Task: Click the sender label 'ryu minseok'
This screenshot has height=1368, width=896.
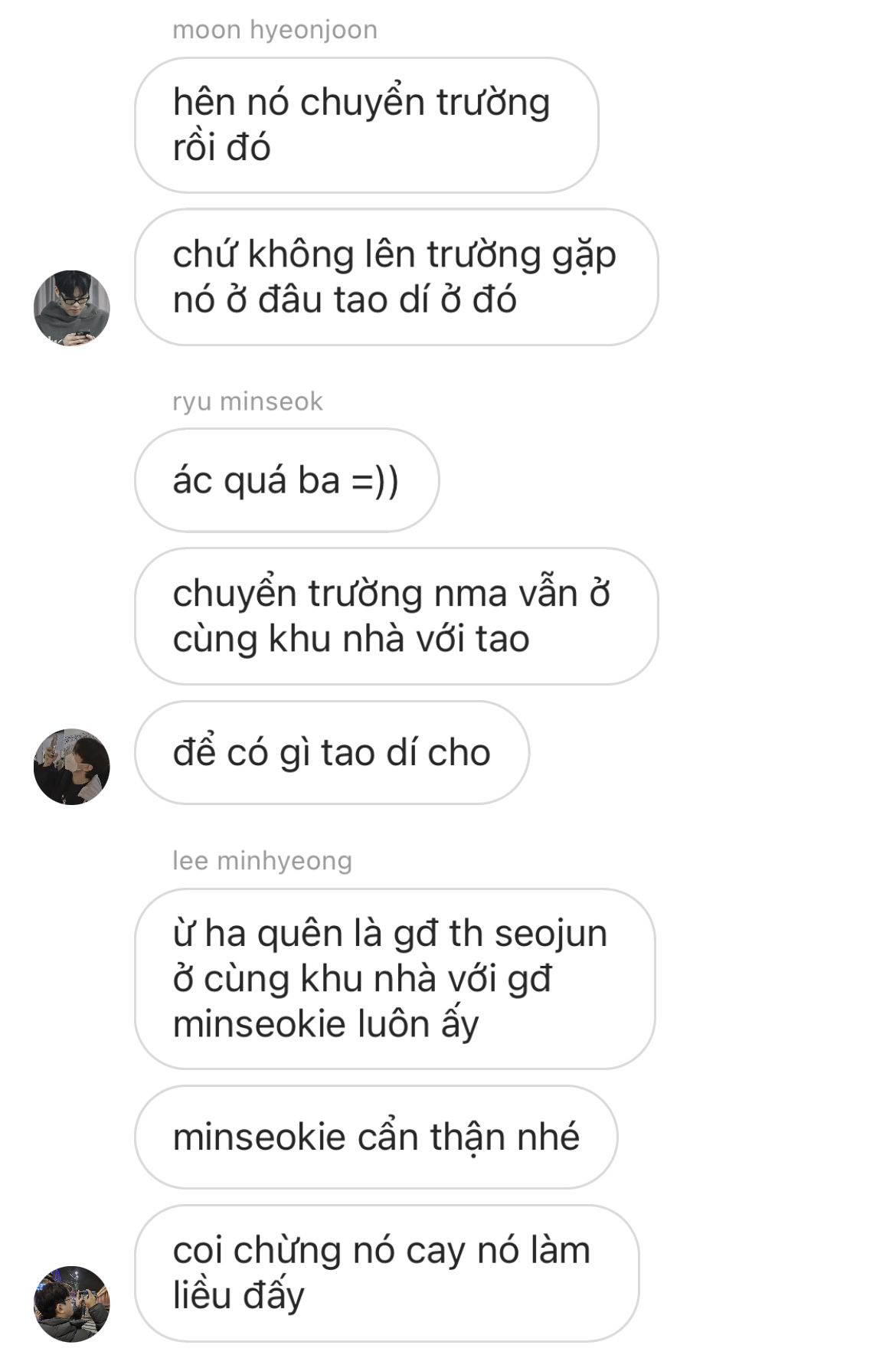Action: click(x=247, y=401)
